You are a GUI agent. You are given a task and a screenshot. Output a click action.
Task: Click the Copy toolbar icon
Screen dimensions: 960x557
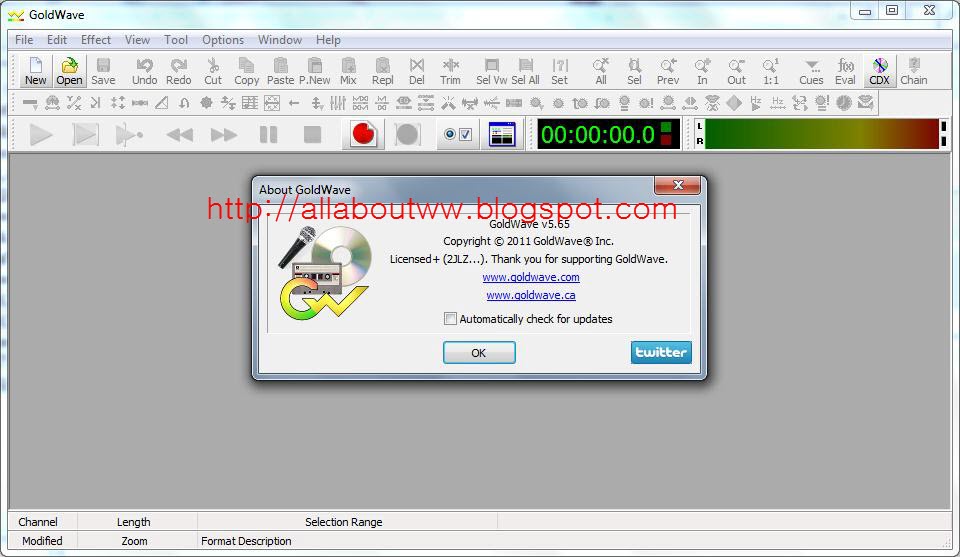pyautogui.click(x=247, y=71)
